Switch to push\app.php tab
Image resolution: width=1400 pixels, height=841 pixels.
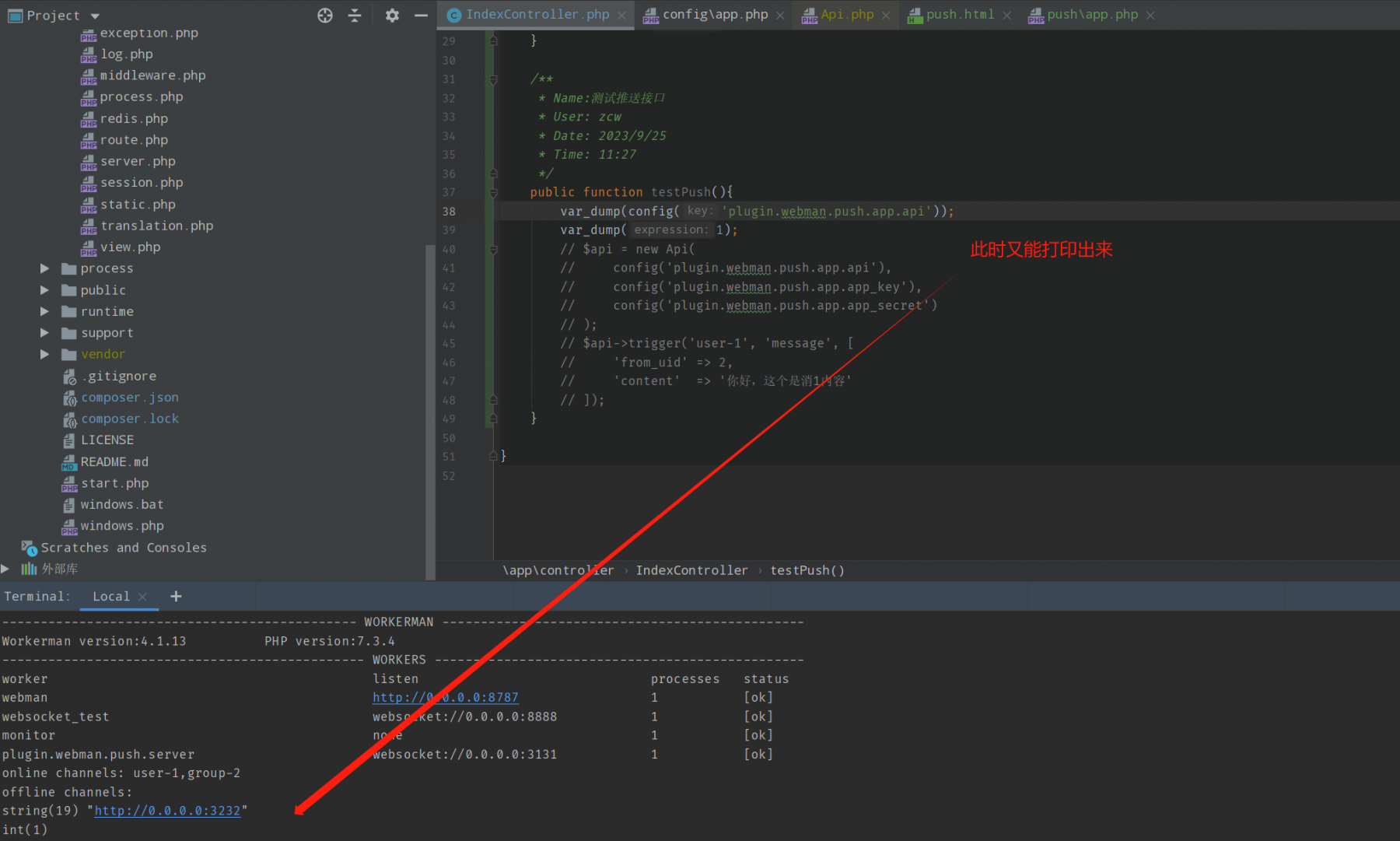click(1092, 15)
